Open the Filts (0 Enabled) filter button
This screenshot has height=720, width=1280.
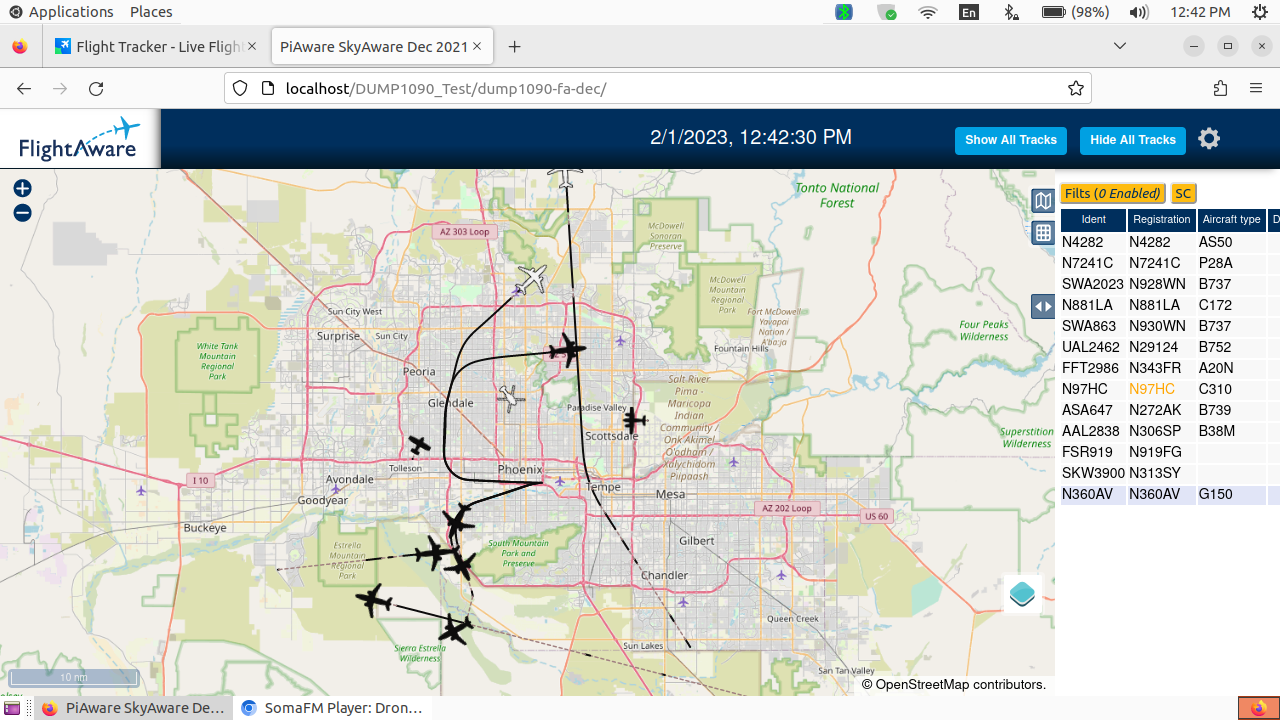click(1113, 194)
